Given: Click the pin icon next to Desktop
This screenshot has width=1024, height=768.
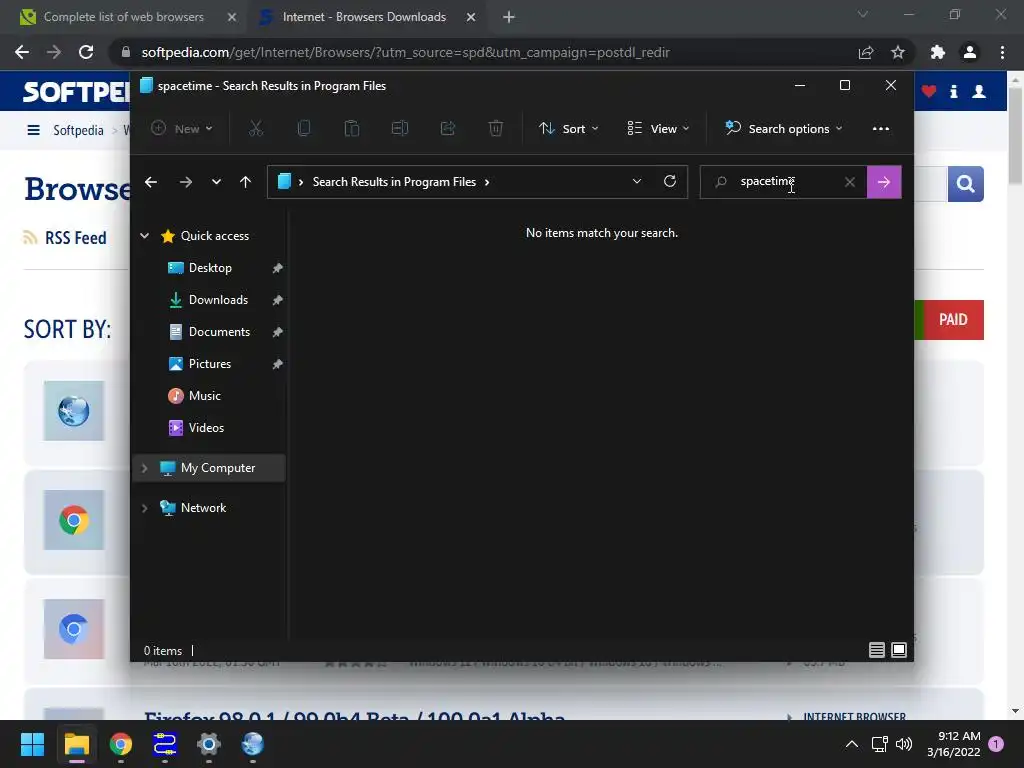Looking at the screenshot, I should (278, 268).
